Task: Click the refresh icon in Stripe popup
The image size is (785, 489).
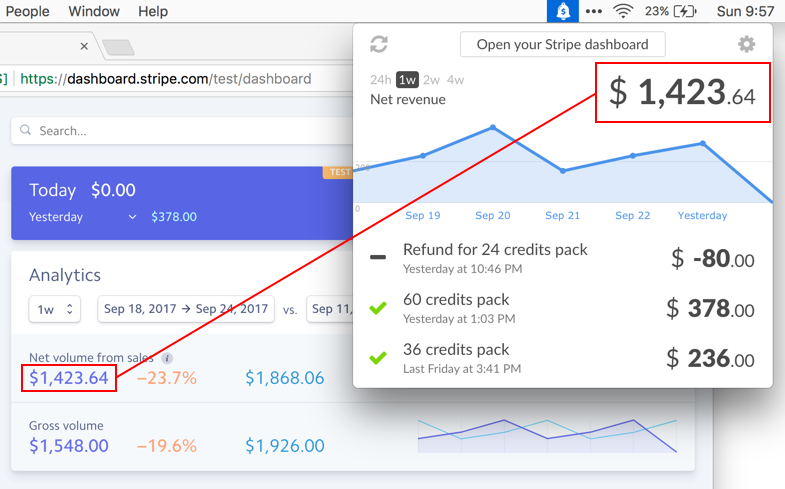Action: click(x=379, y=44)
